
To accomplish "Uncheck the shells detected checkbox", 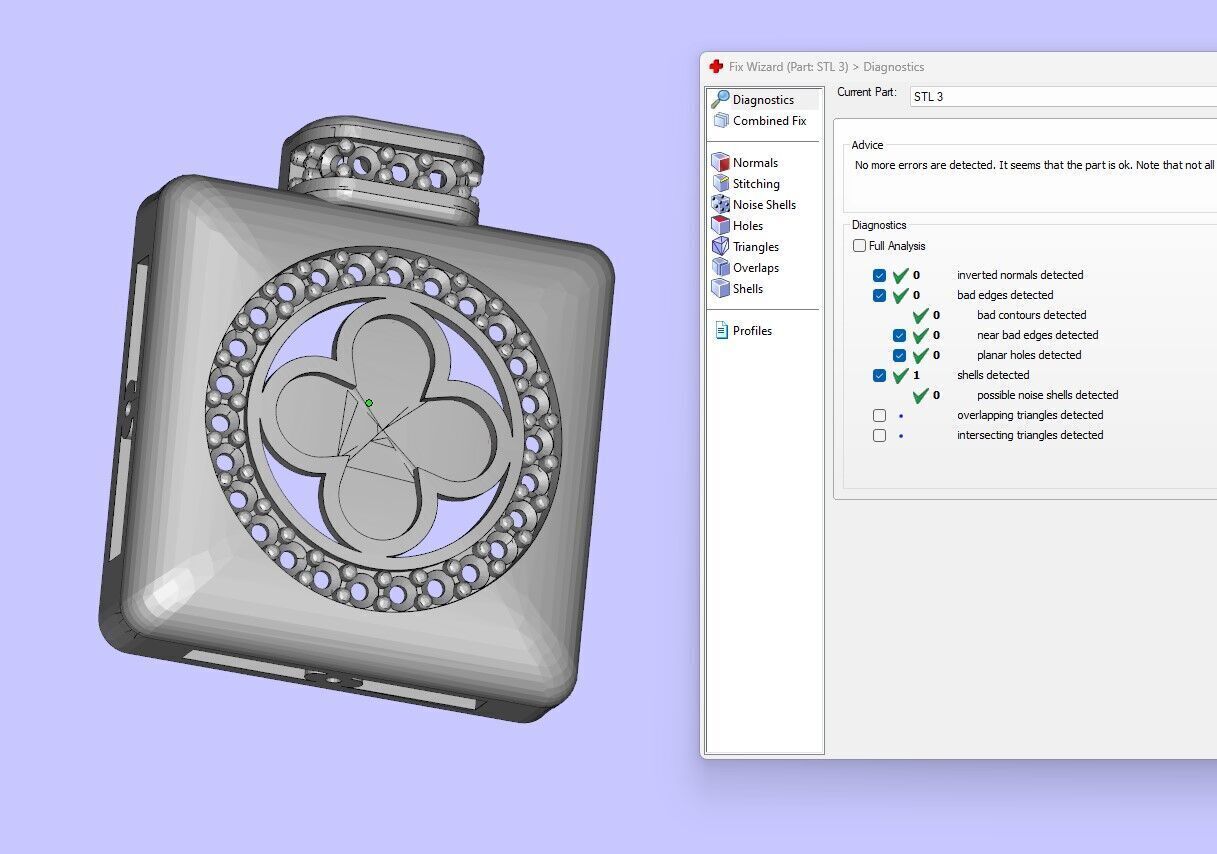I will (879, 375).
